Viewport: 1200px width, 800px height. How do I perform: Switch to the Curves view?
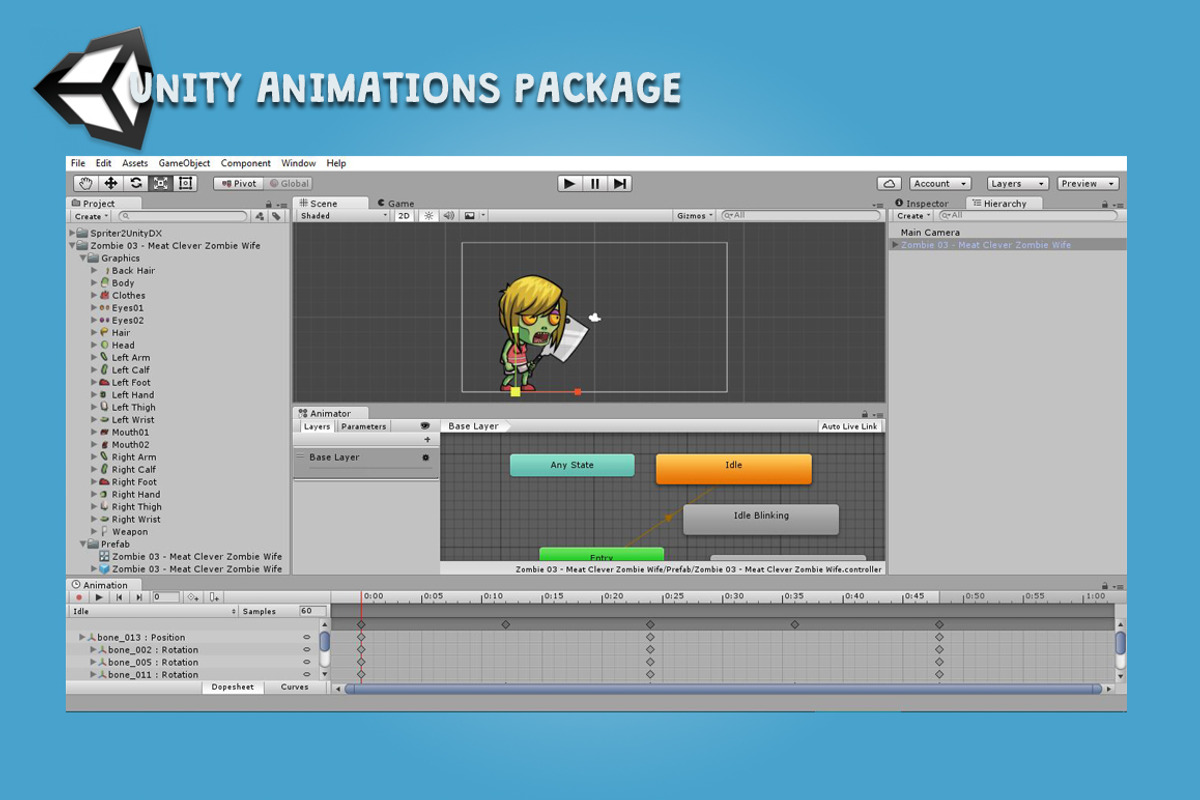(295, 687)
